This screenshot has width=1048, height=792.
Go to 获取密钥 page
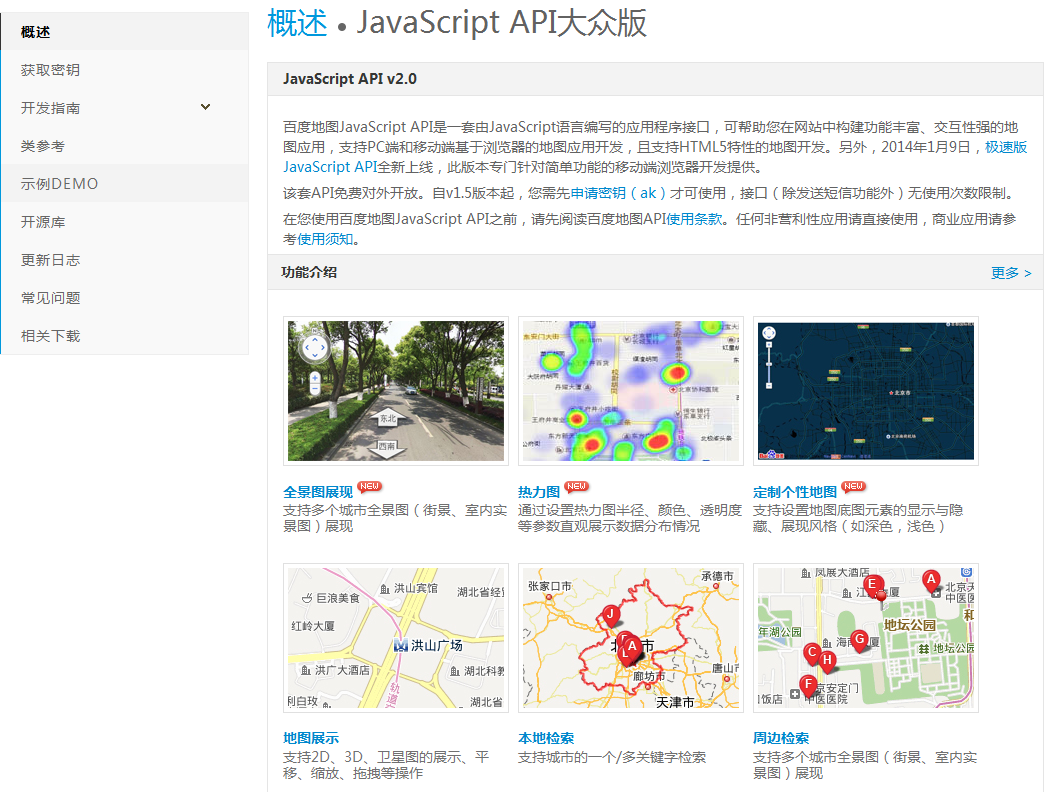pyautogui.click(x=125, y=70)
